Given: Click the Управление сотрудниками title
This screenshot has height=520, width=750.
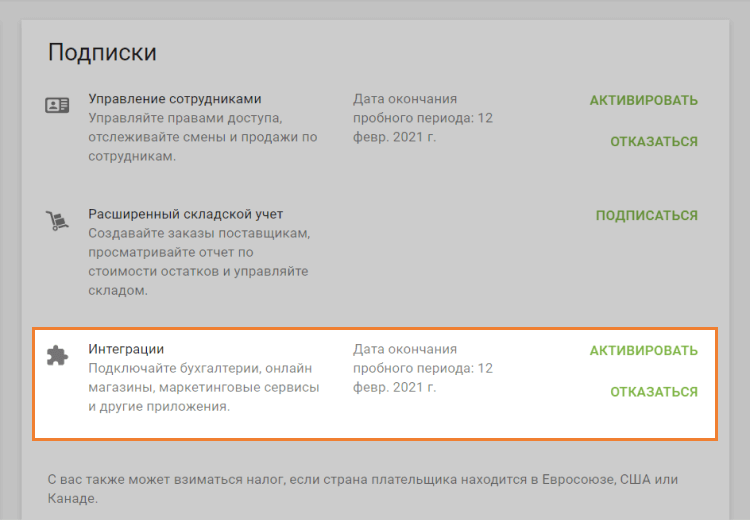Looking at the screenshot, I should [x=175, y=99].
